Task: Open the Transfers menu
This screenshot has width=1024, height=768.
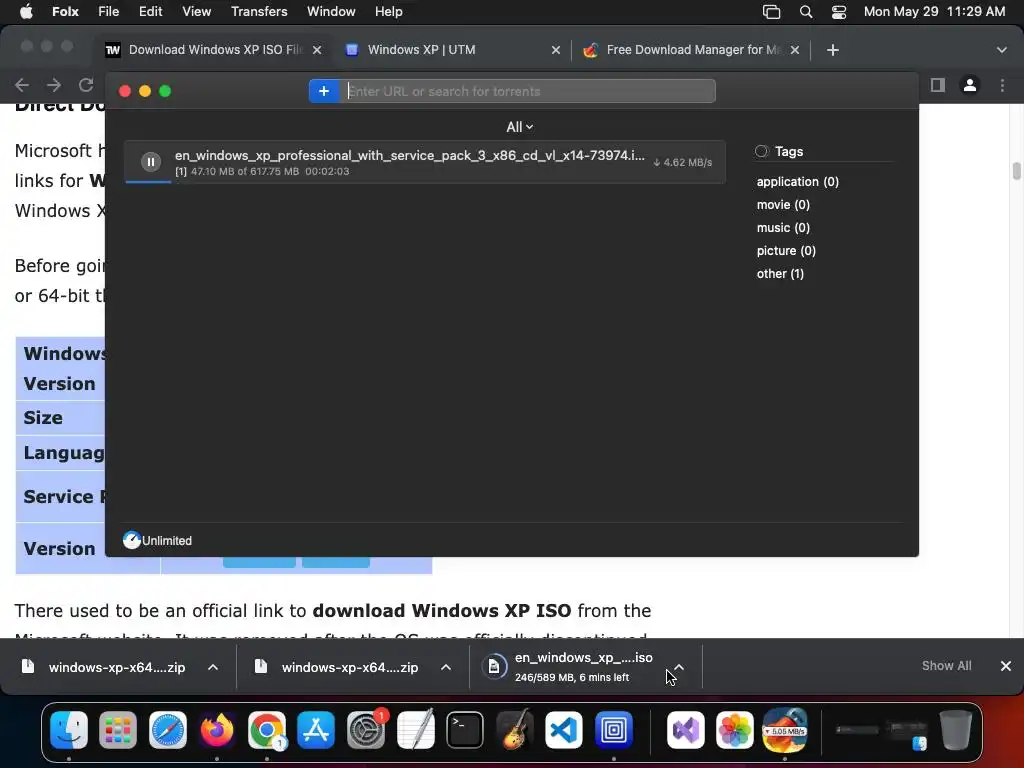Action: pyautogui.click(x=259, y=11)
